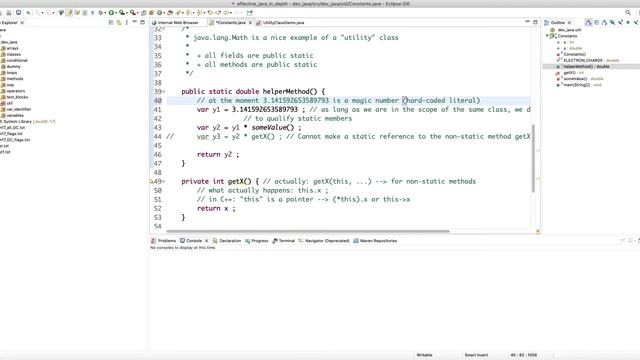Viewport: 640px width, 360px height.
Task: Click the Save All icon in toolbar
Action: tap(9, 13)
